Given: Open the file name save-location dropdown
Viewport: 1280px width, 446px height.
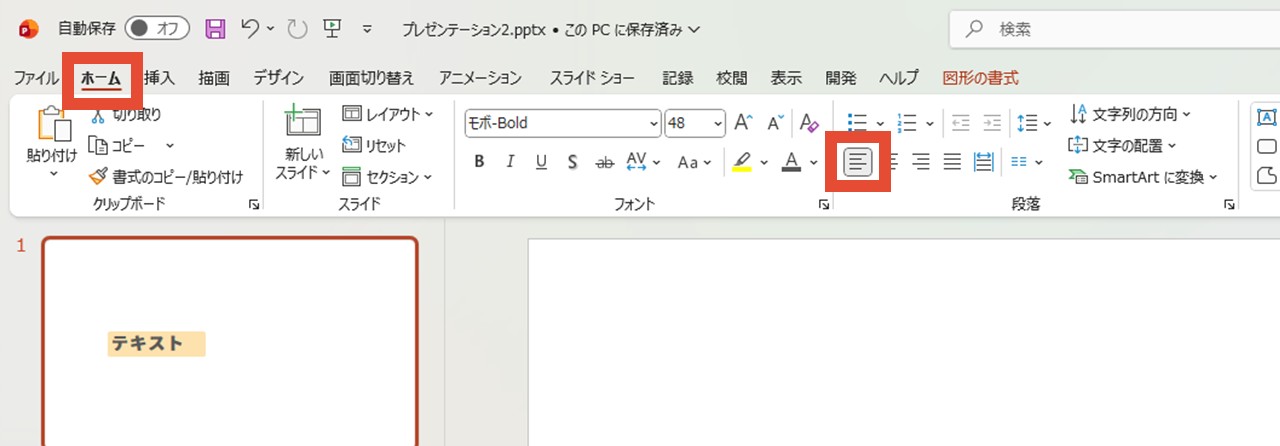Looking at the screenshot, I should coord(695,30).
